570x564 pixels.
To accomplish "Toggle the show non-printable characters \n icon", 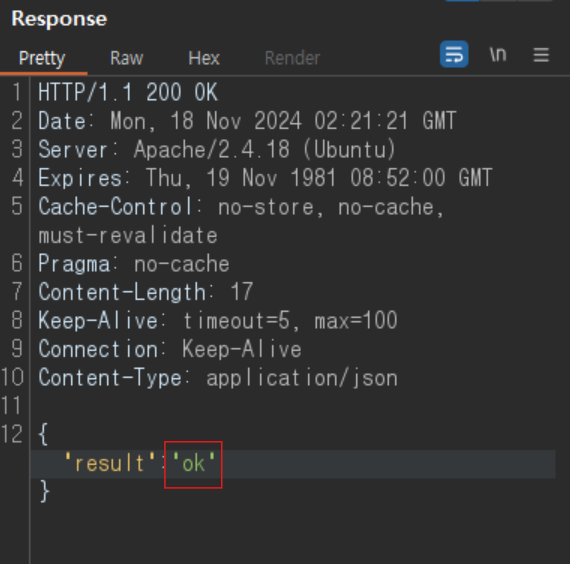I will 498,55.
